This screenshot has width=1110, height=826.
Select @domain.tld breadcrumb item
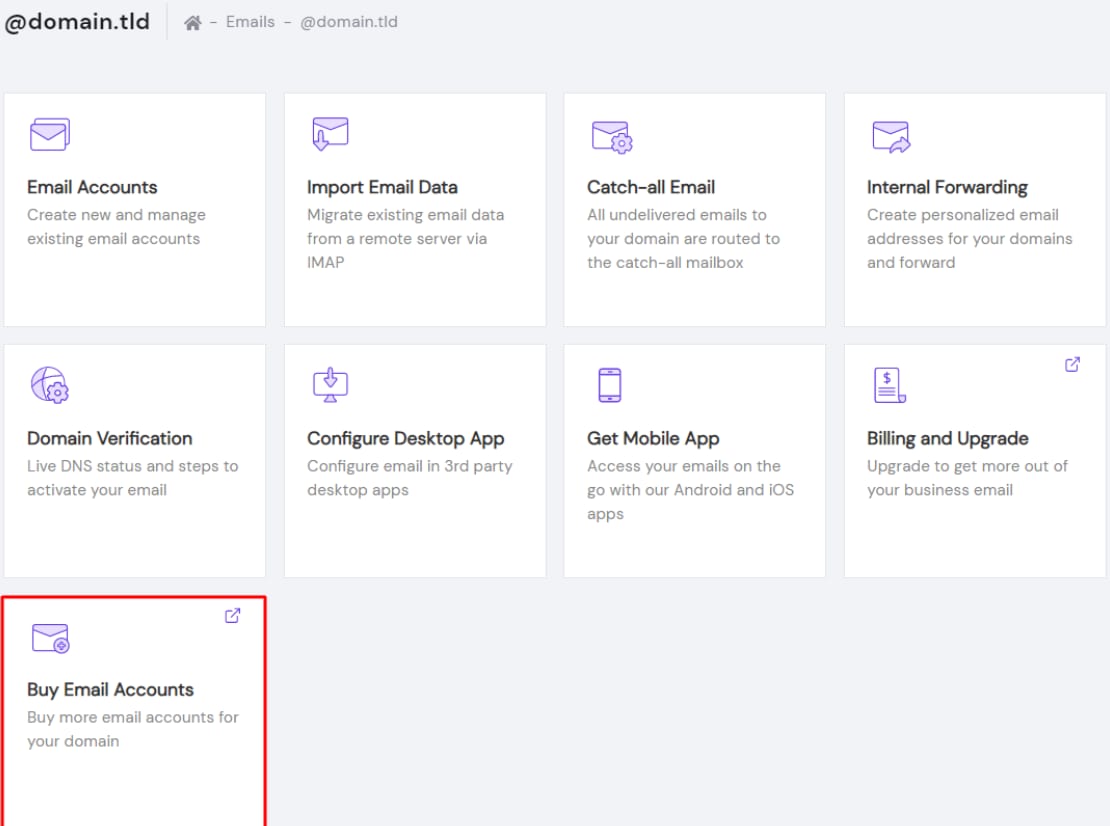point(349,22)
